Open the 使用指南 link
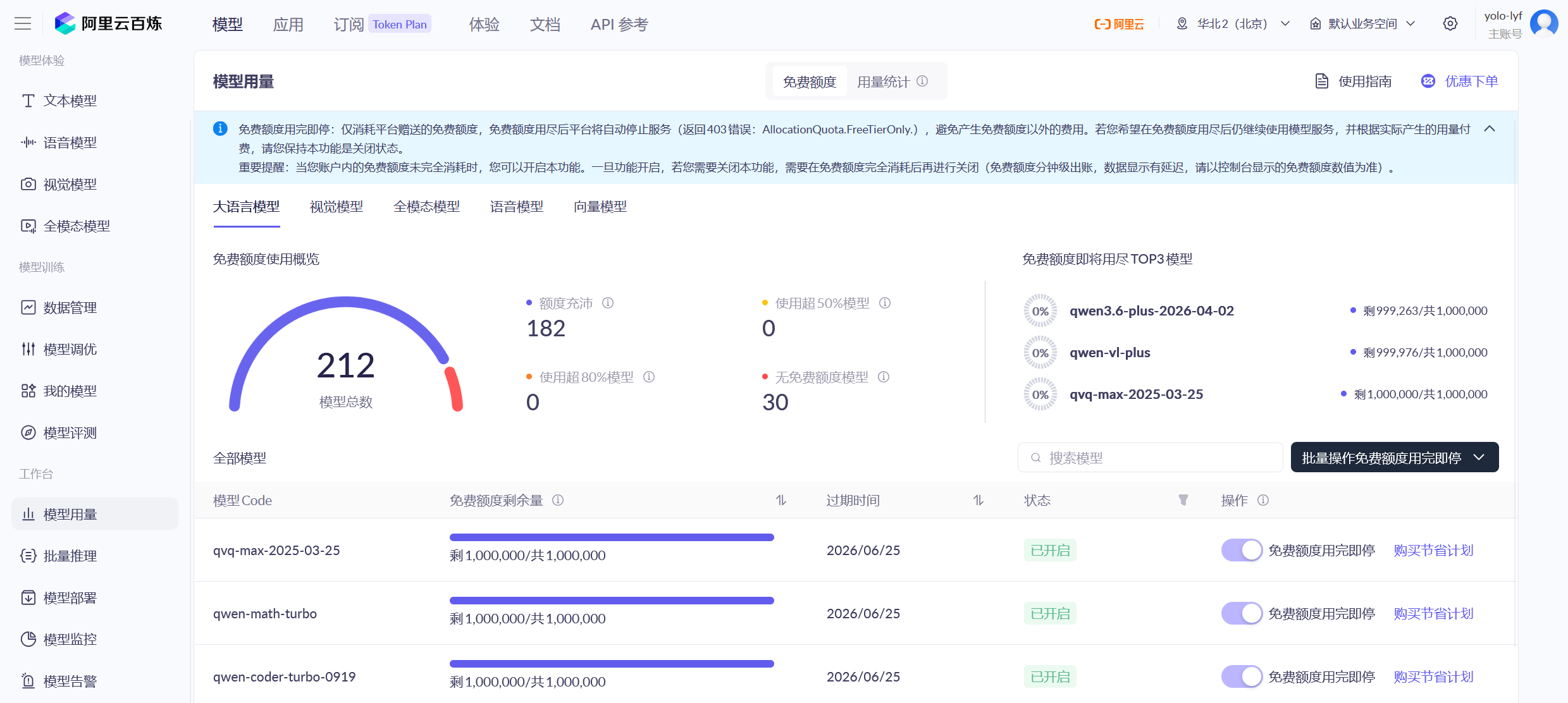1568x703 pixels. coord(1354,81)
